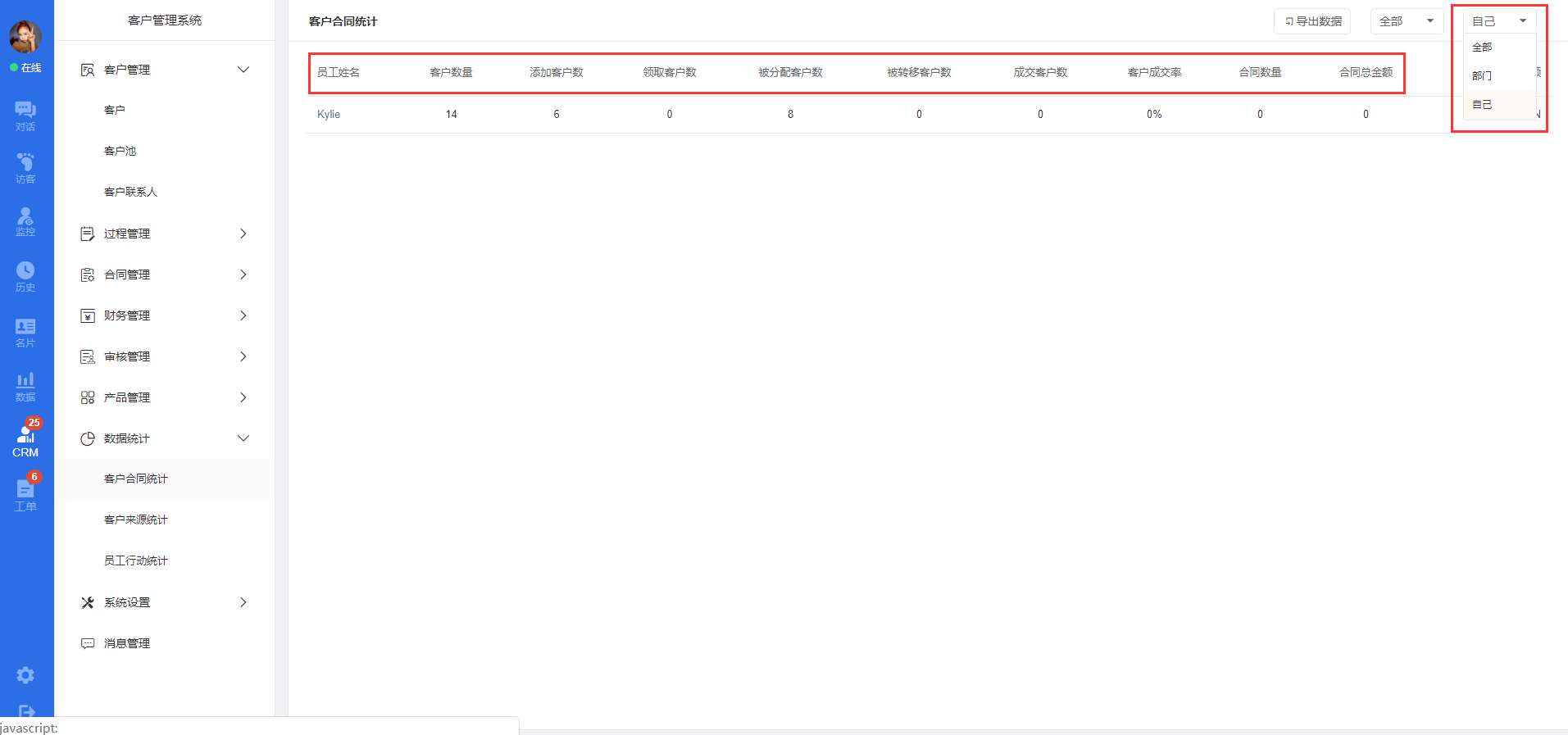Click the 审核管理 menu icon
Viewport: 1568px width, 735px height.
[88, 356]
